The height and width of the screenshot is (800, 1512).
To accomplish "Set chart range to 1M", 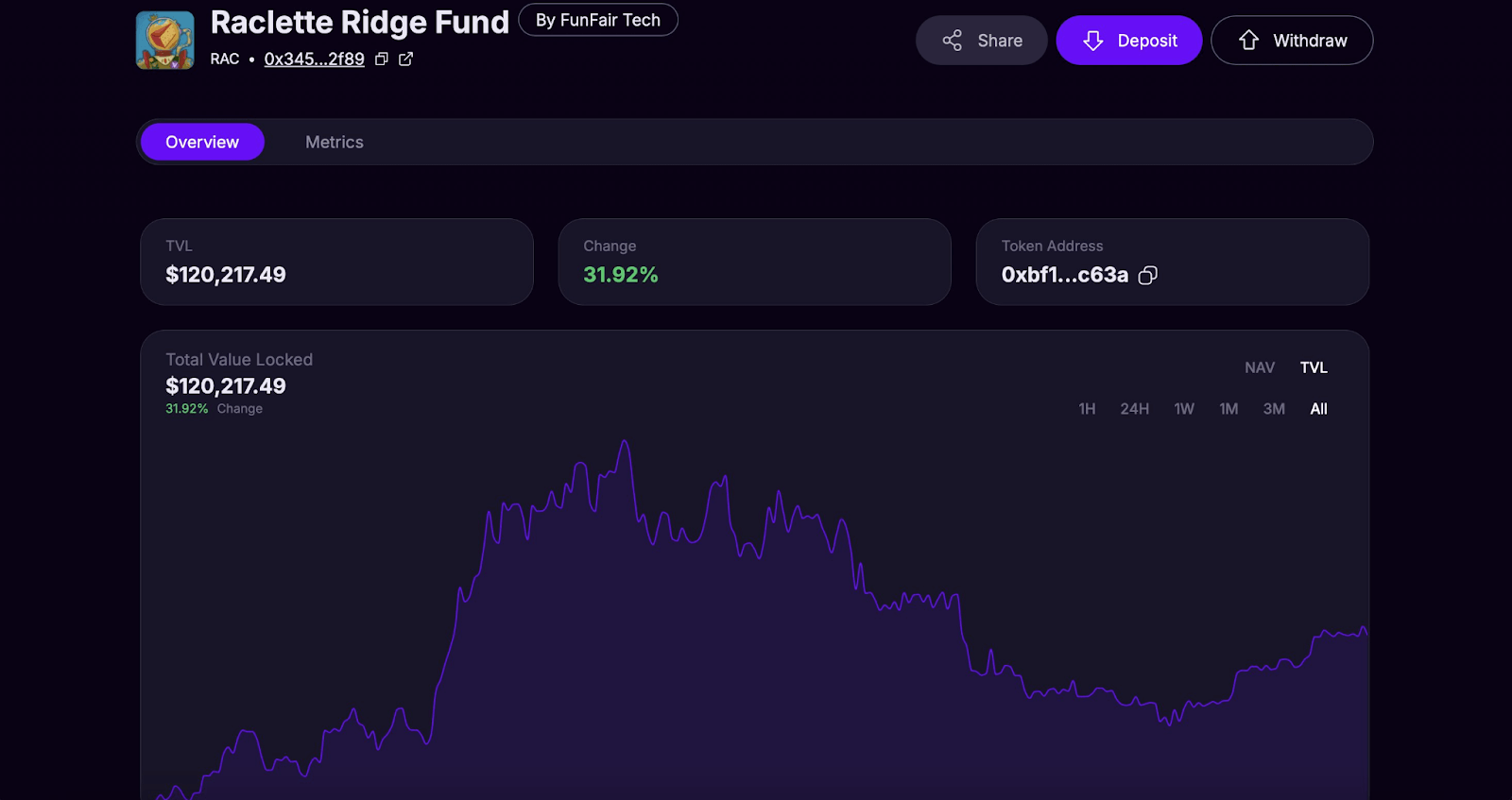I will pos(1228,409).
